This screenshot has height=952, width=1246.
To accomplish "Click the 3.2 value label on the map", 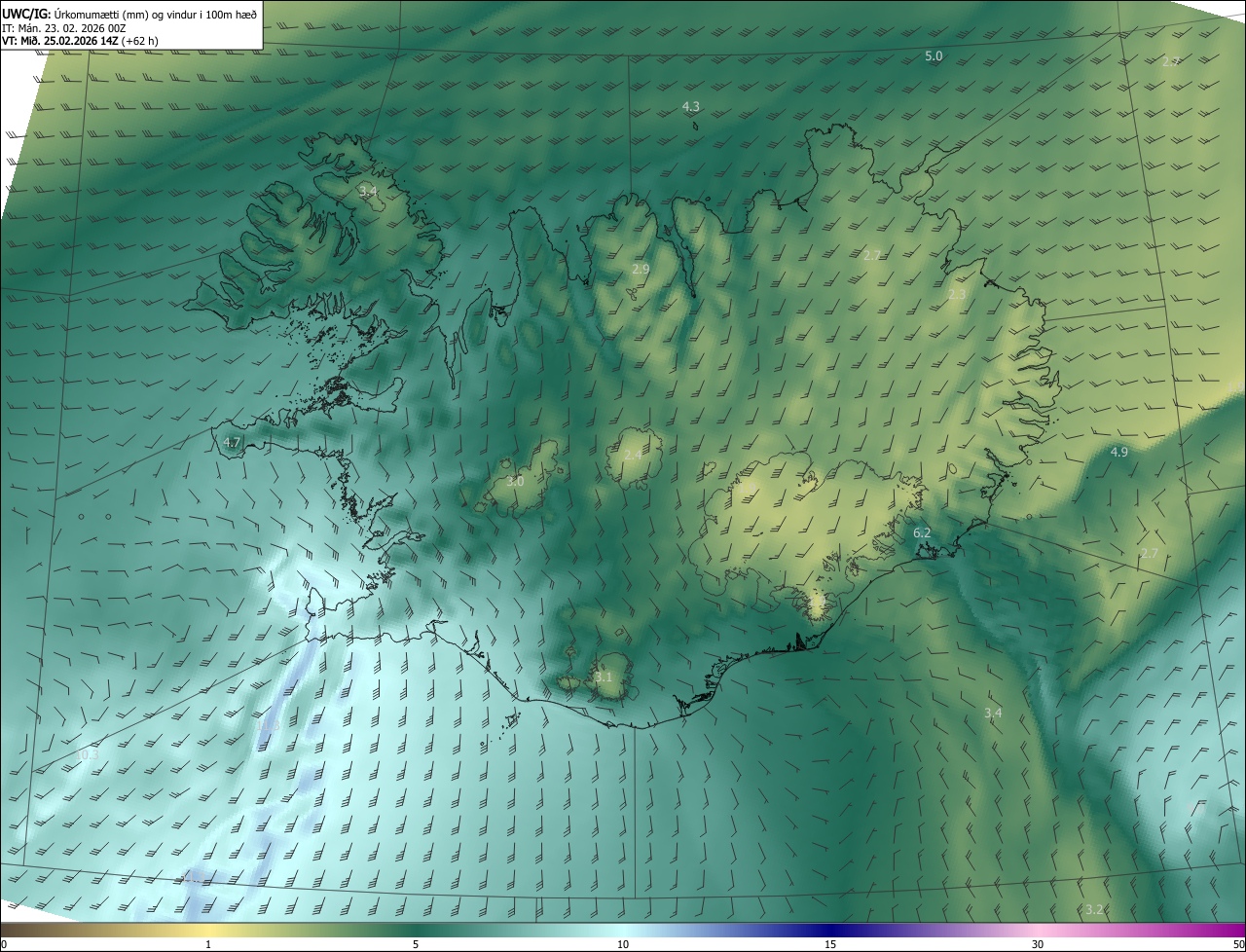I will [1094, 909].
